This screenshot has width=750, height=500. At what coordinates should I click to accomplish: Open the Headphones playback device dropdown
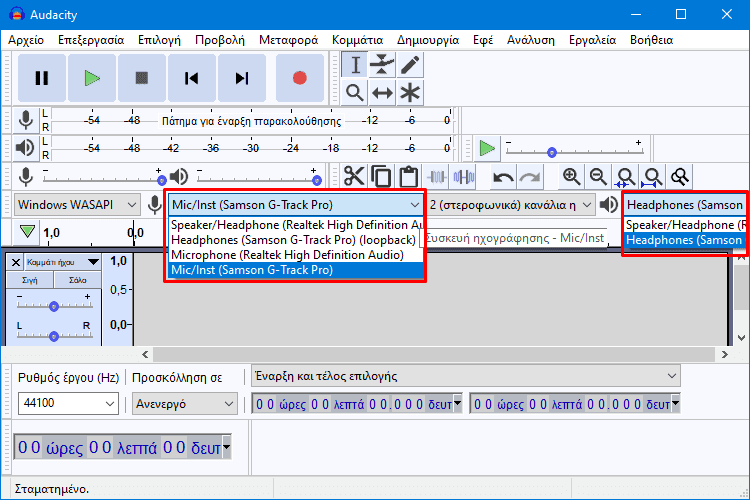point(685,205)
